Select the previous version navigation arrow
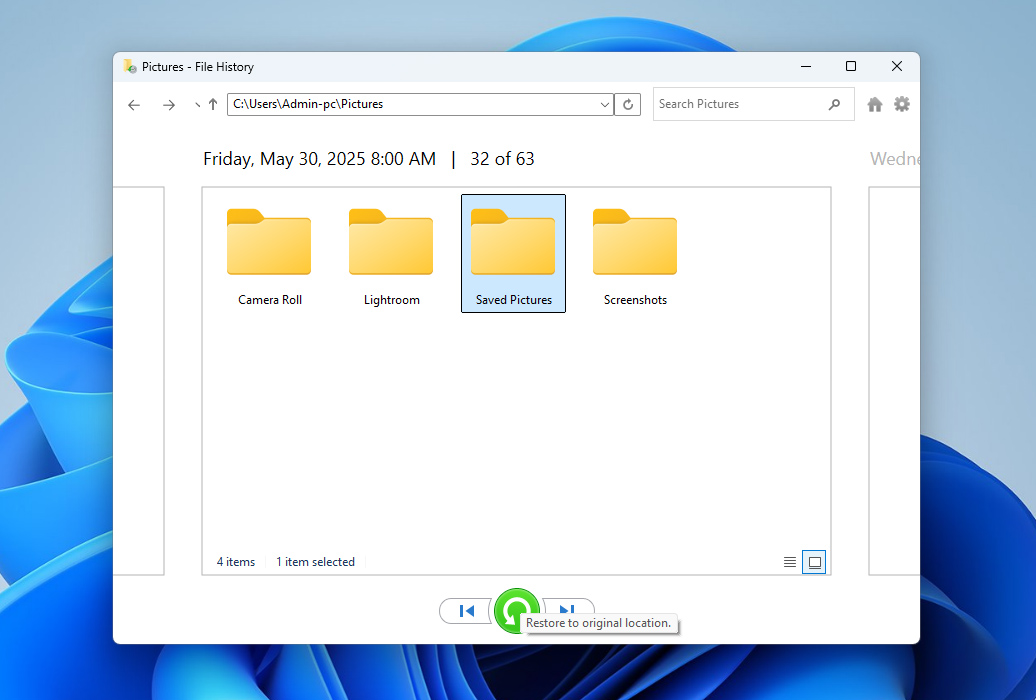 [465, 611]
